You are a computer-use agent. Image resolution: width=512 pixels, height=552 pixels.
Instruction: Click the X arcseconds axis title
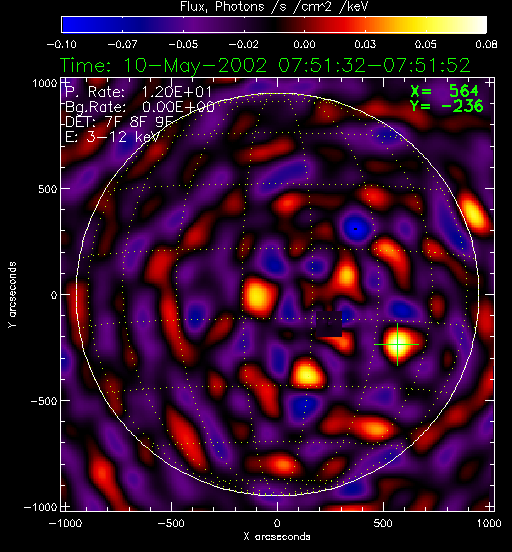(x=277, y=537)
